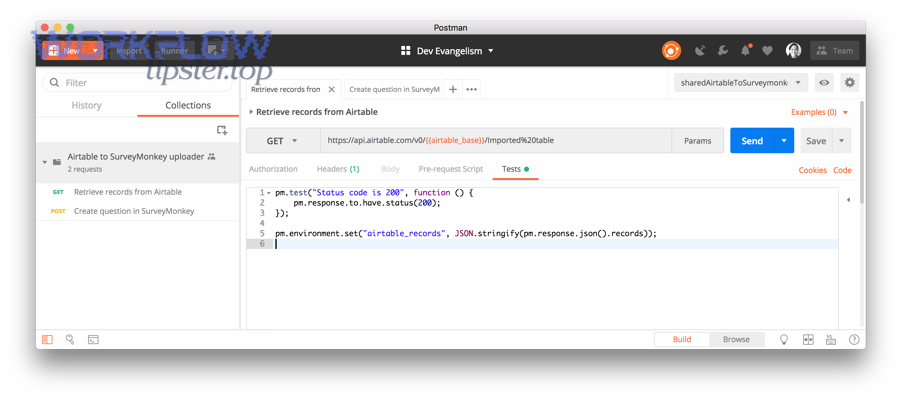Click the '2 requests' text under collection

coord(84,169)
